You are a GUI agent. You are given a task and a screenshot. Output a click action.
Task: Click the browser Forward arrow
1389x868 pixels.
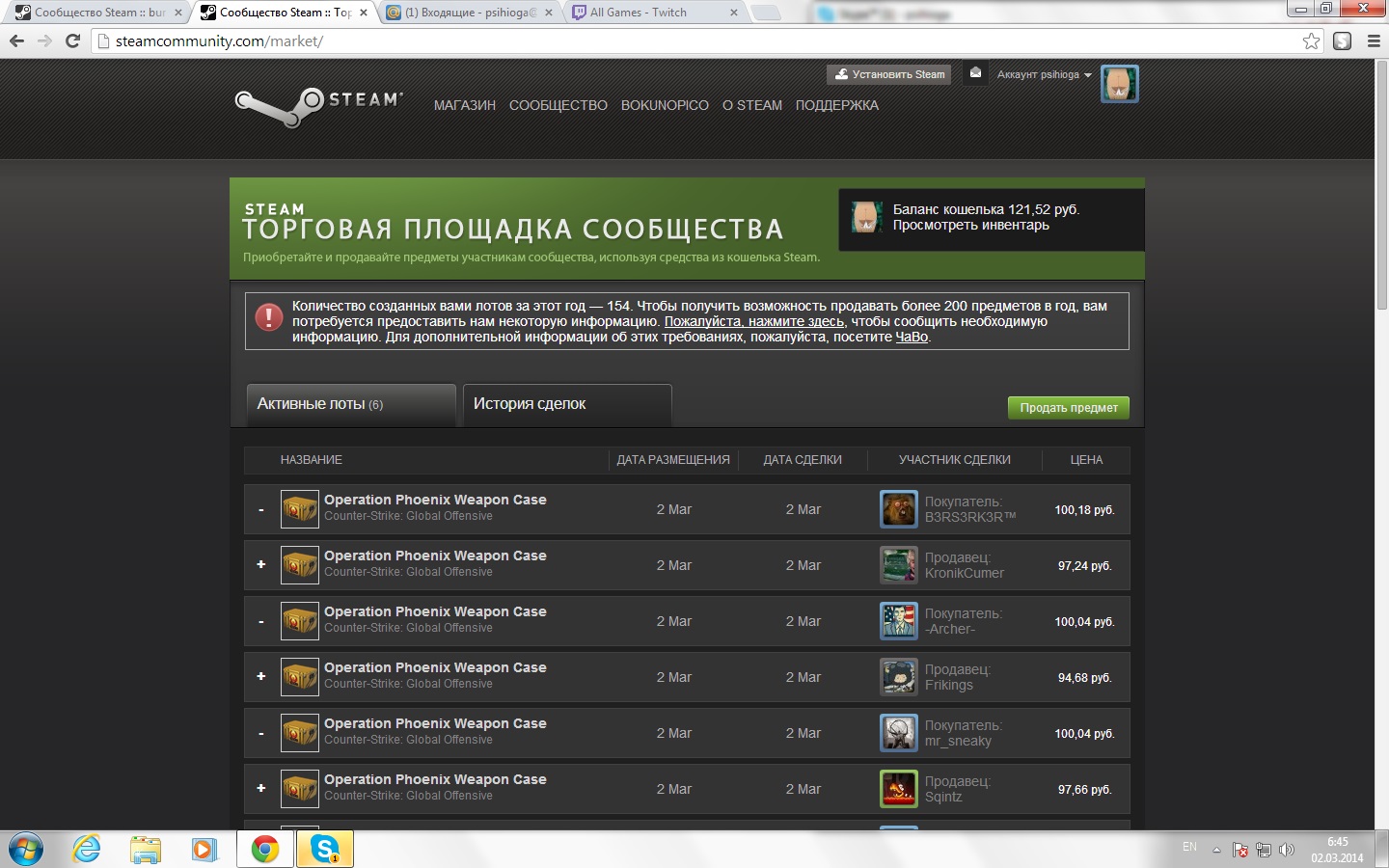coord(44,41)
